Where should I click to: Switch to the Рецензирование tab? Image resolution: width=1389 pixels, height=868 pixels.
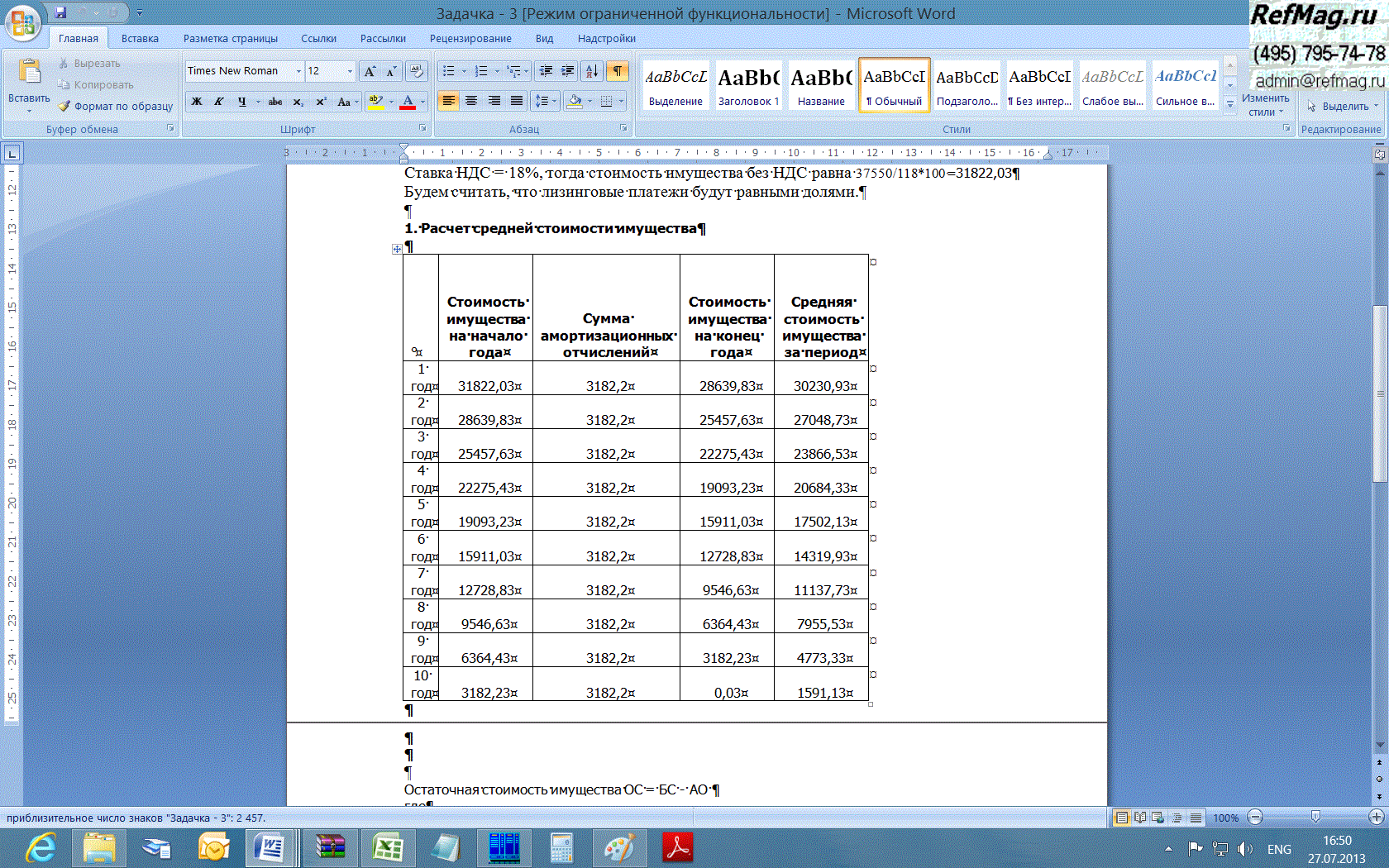tap(470, 38)
